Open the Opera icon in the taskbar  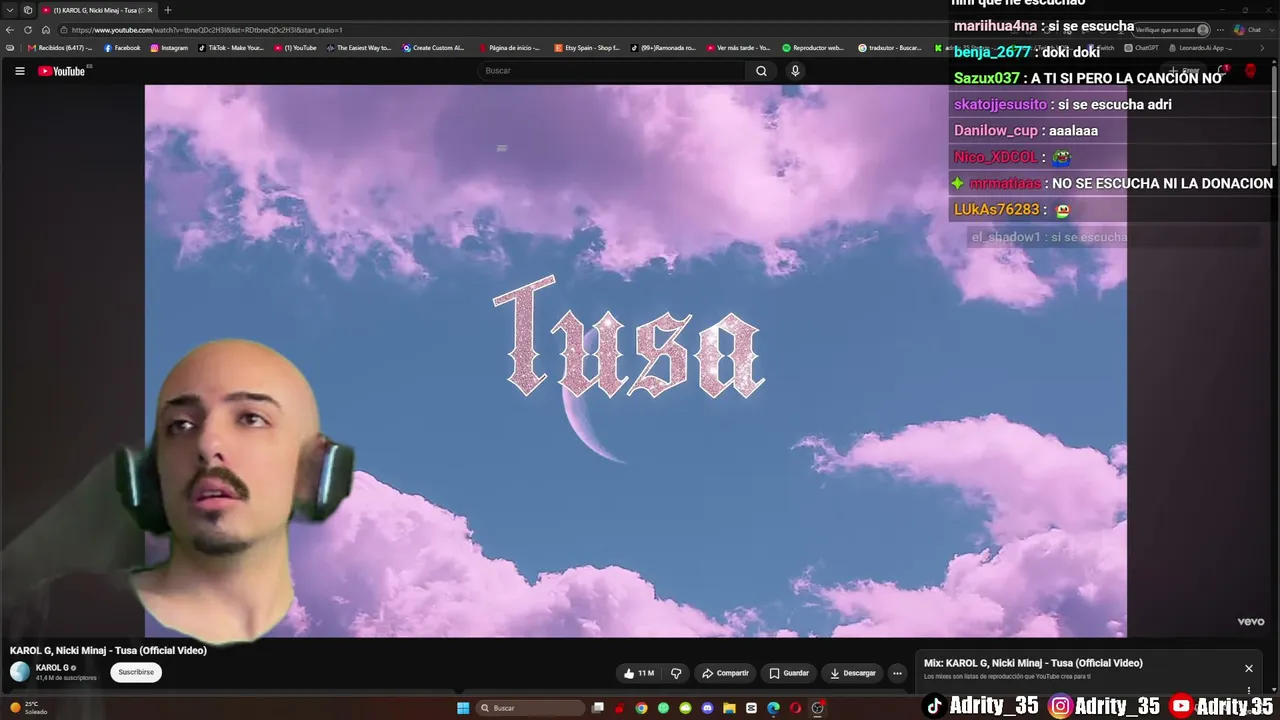coord(795,708)
